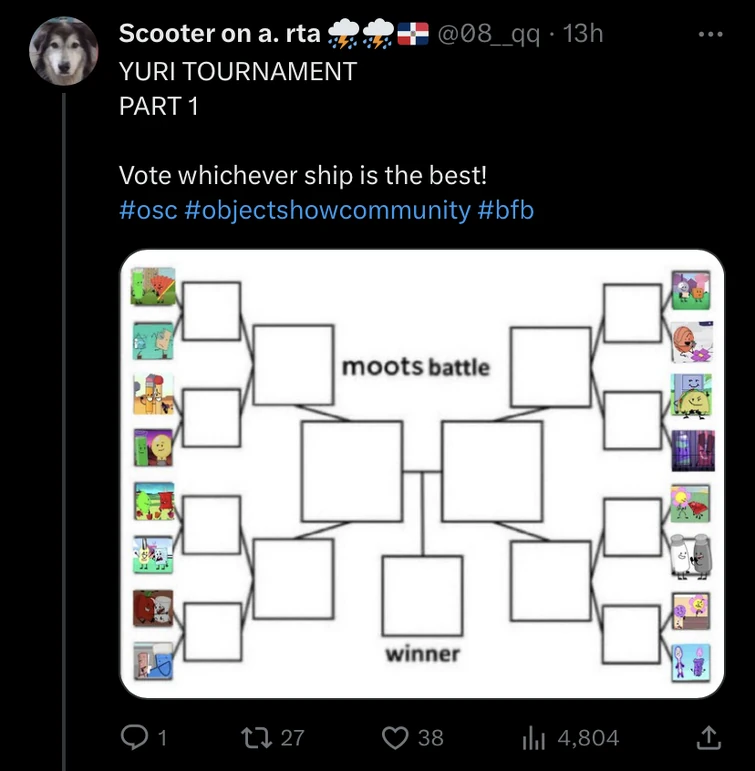Screen dimensions: 755x771
Task: Open the three-dot more options menu
Action: point(710,33)
